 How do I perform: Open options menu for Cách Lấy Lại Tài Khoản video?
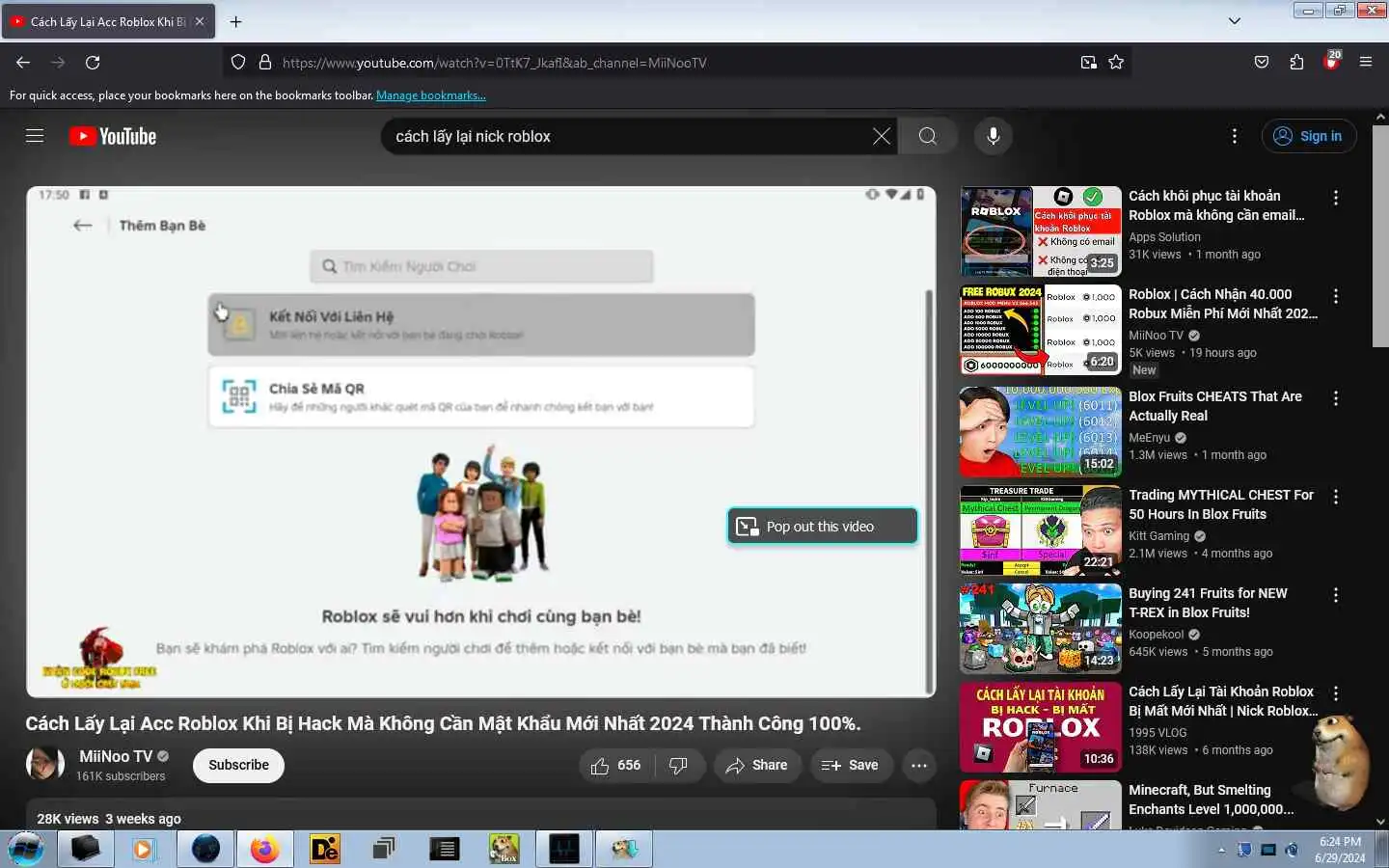pyautogui.click(x=1336, y=693)
